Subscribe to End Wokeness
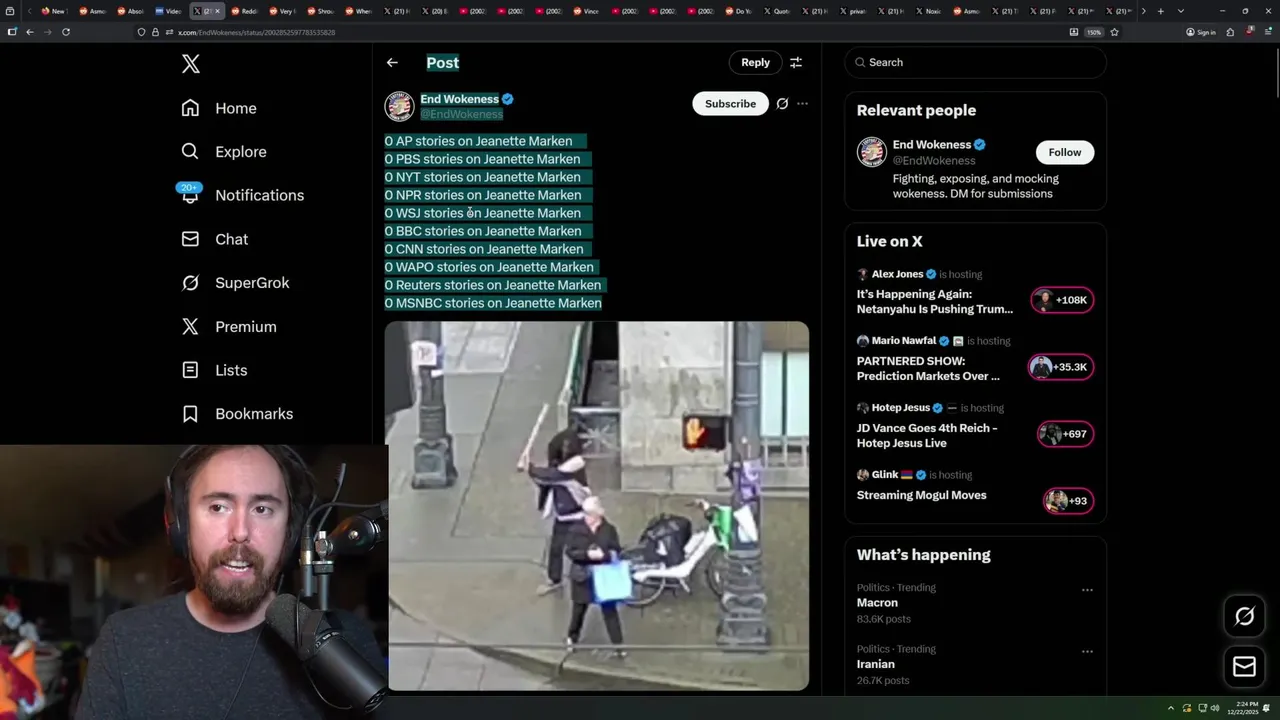 [730, 103]
